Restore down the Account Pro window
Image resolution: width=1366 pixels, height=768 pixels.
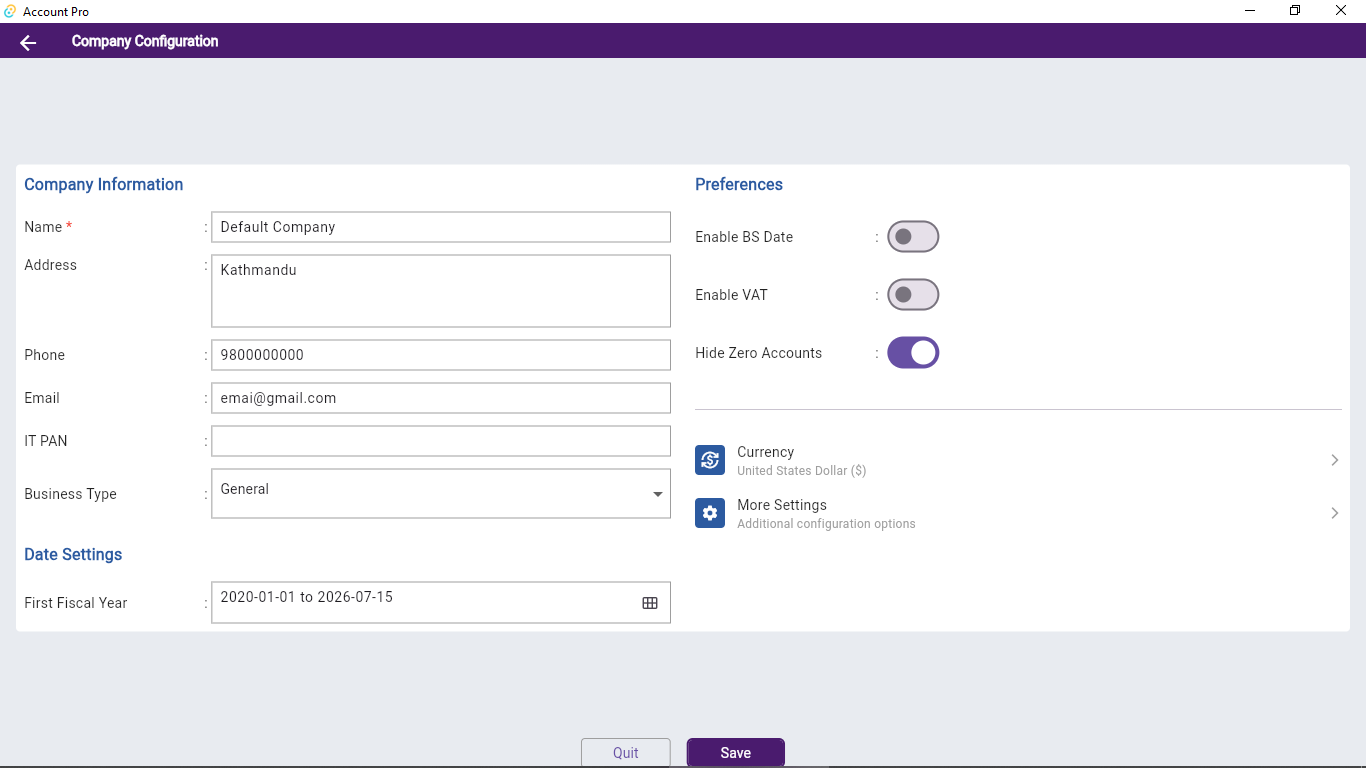click(1295, 11)
